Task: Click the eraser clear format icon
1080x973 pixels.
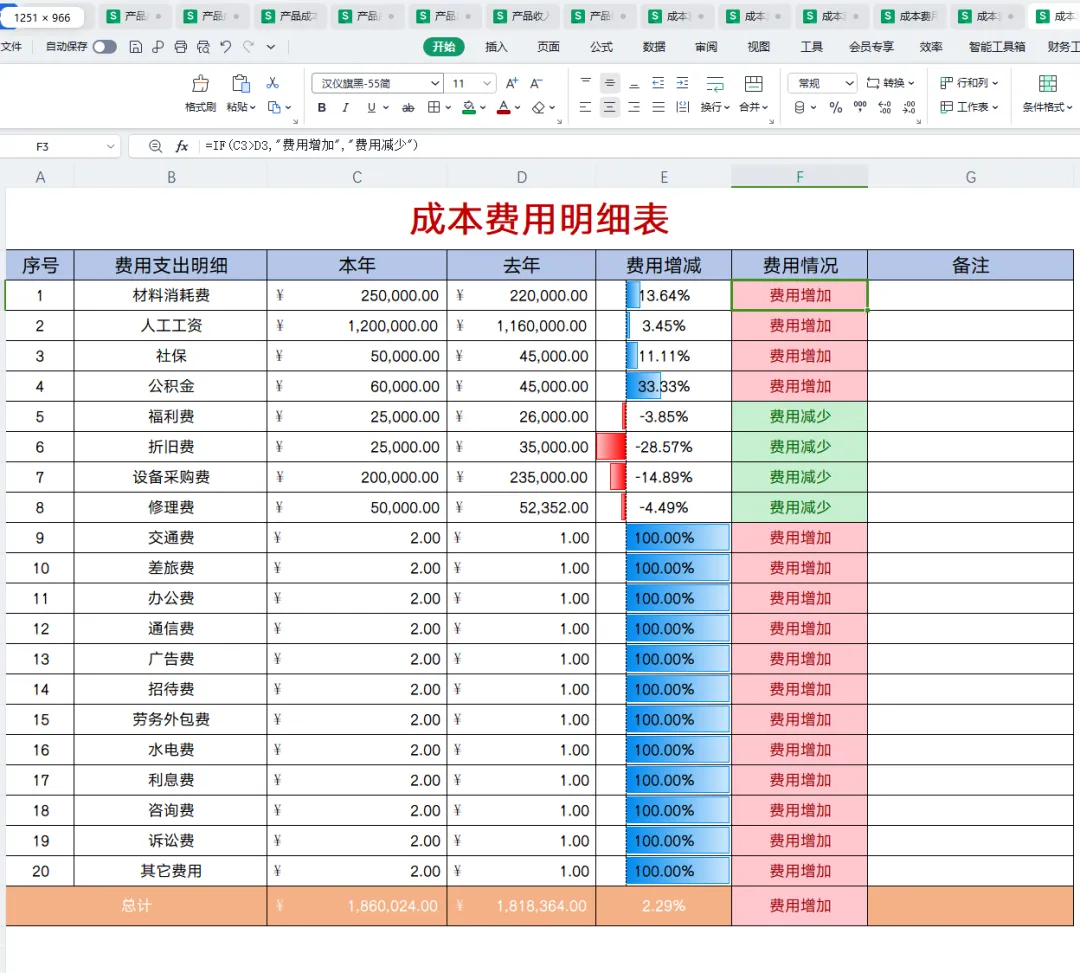Action: point(539,107)
